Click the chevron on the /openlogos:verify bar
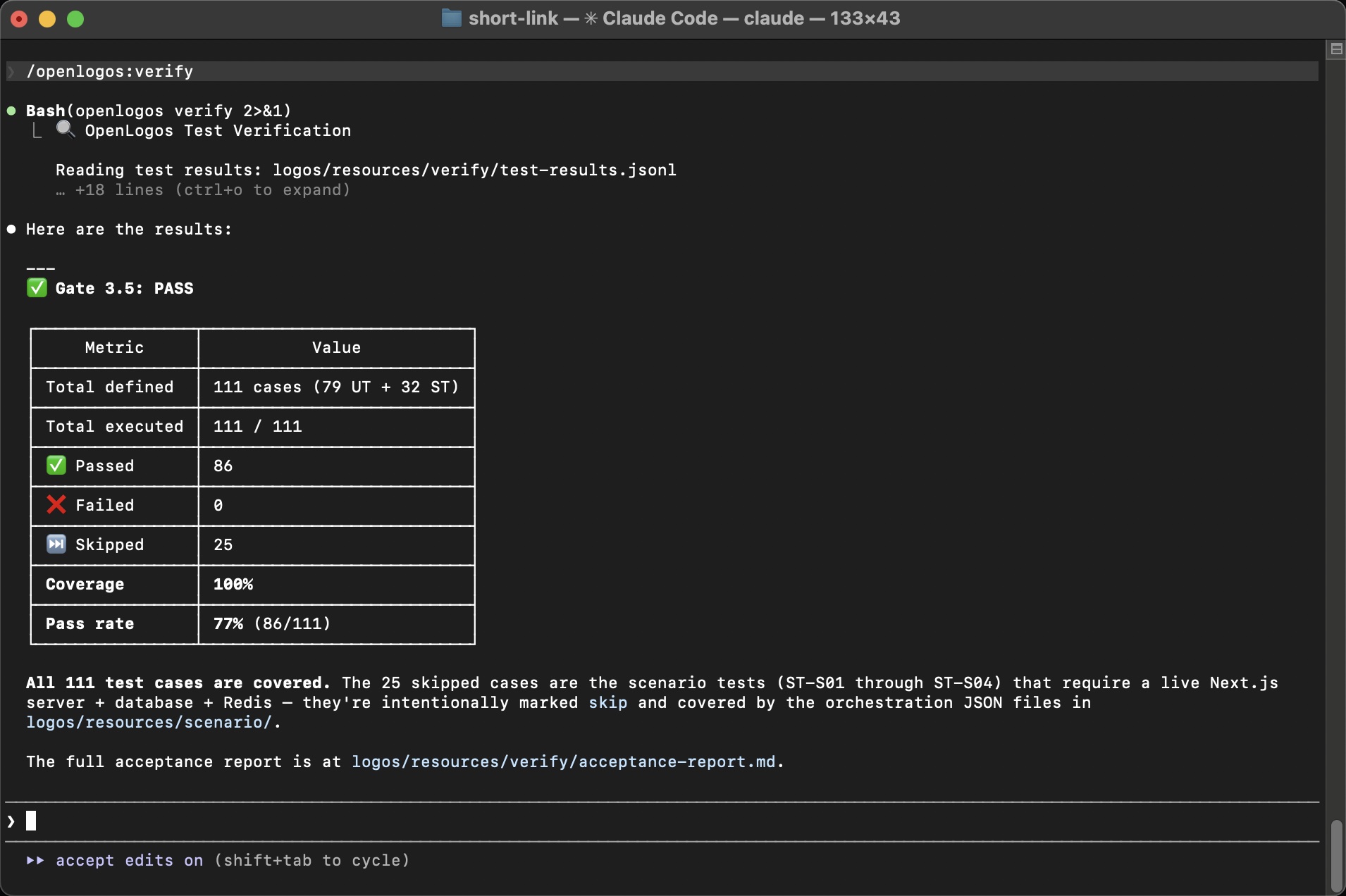Screen dimensions: 1346x896 pos(11,71)
